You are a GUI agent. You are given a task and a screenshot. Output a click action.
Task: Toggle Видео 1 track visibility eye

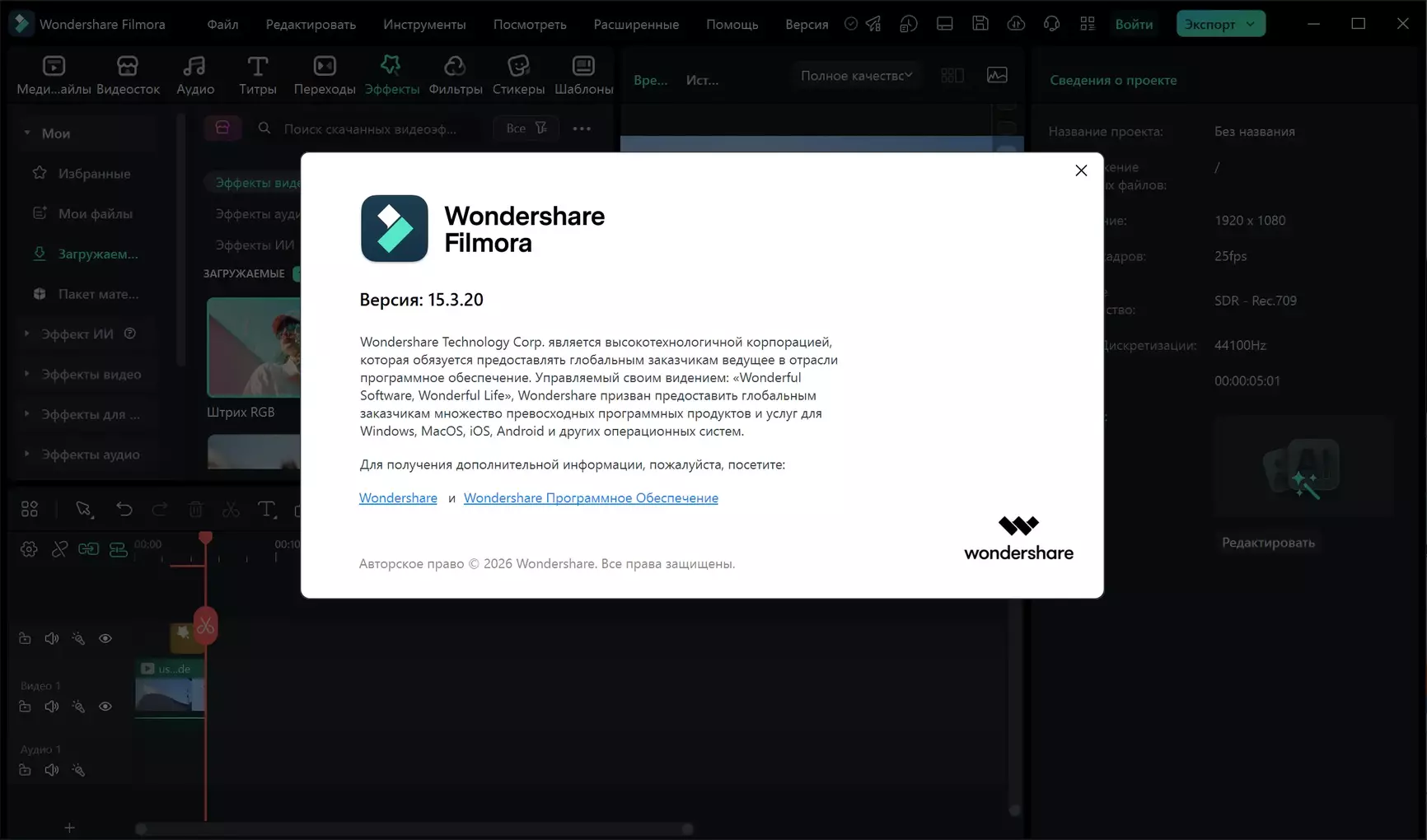coord(105,707)
